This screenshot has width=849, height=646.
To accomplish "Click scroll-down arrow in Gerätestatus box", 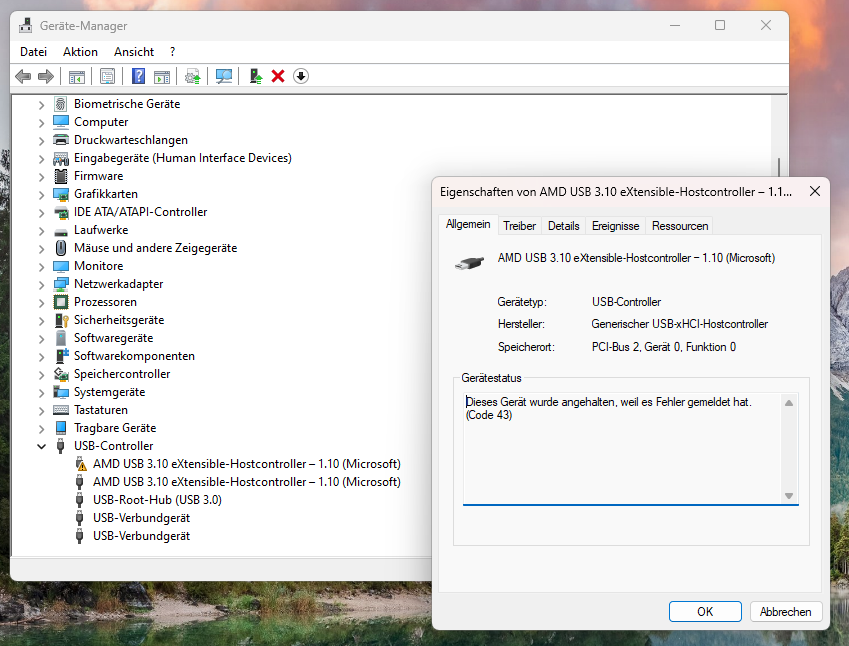I will pos(789,496).
